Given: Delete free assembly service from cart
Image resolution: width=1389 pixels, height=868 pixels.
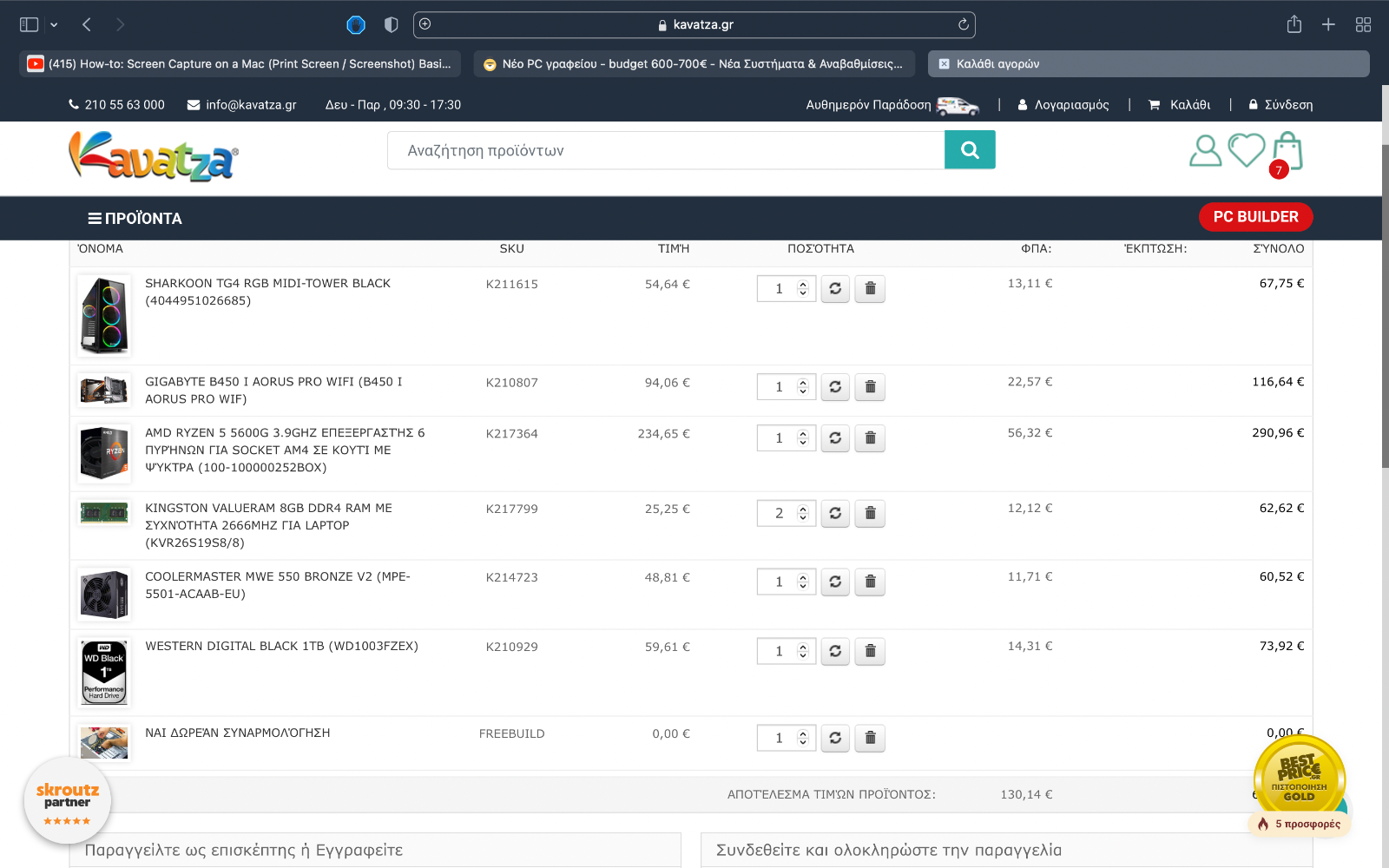Looking at the screenshot, I should tap(870, 738).
